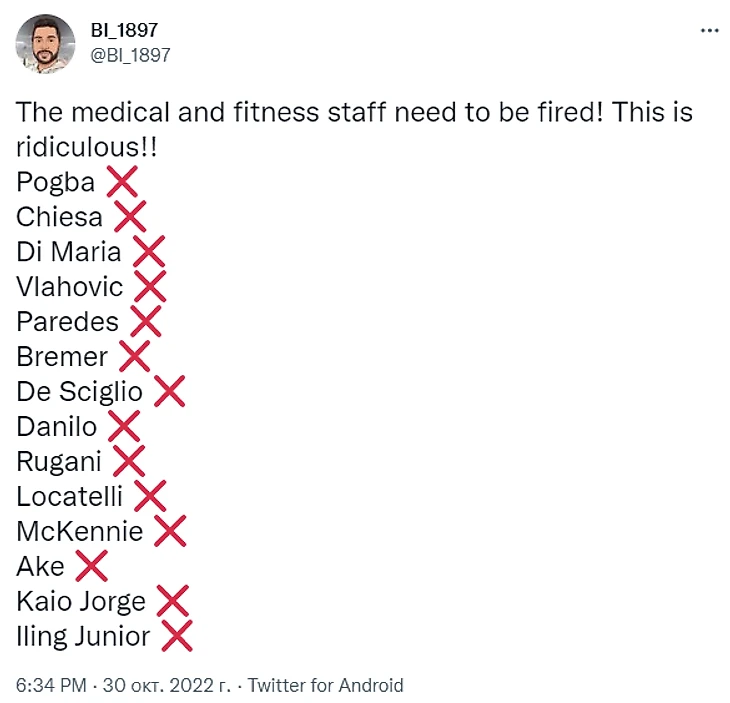Click the cross emoji after Di Maria
Screen dimensions: 730x703
coord(148,252)
